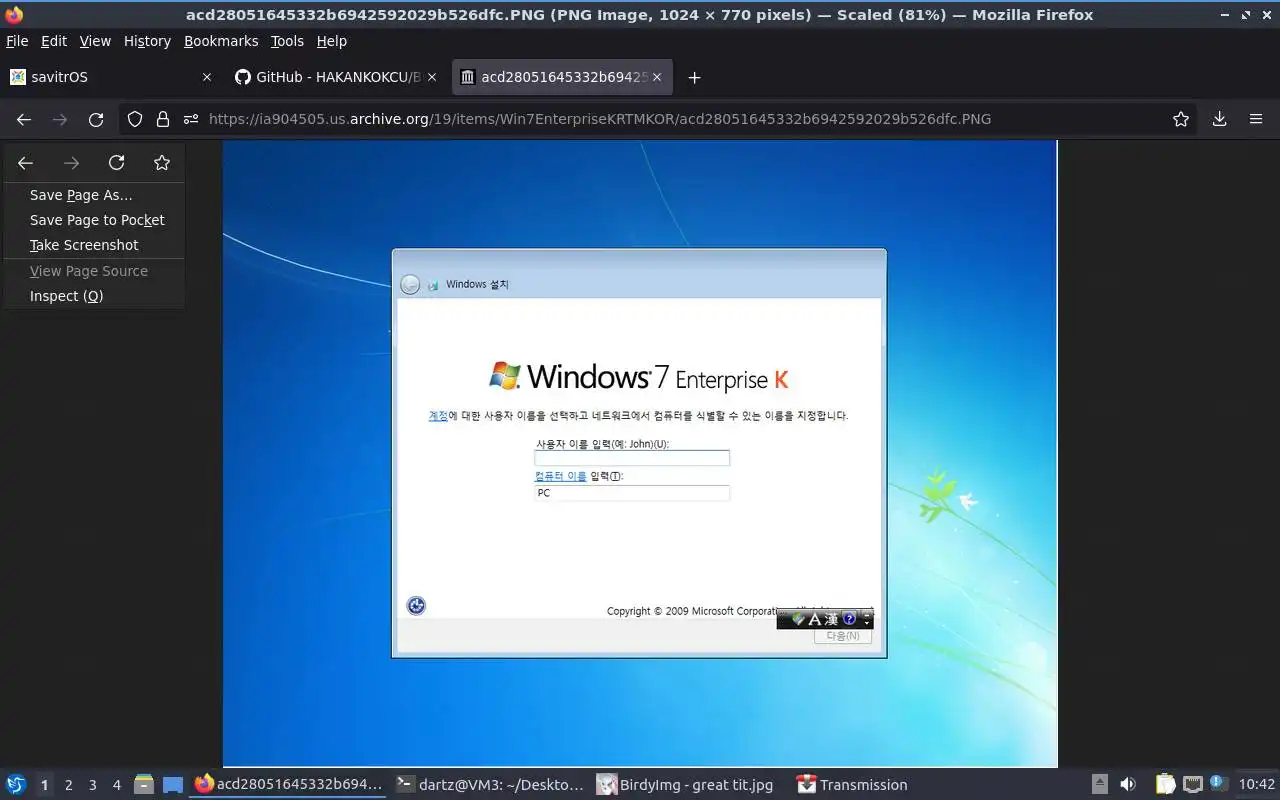Open the View menu
This screenshot has height=800, width=1280.
(x=95, y=41)
